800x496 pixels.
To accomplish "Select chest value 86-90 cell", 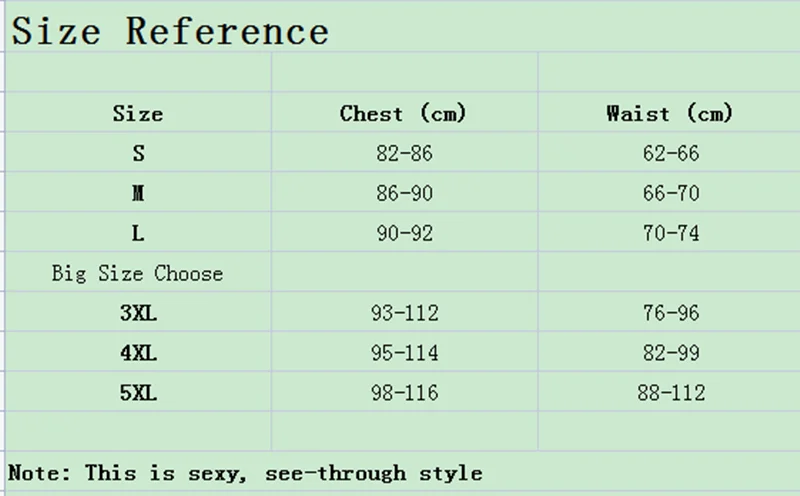I will coord(403,194).
